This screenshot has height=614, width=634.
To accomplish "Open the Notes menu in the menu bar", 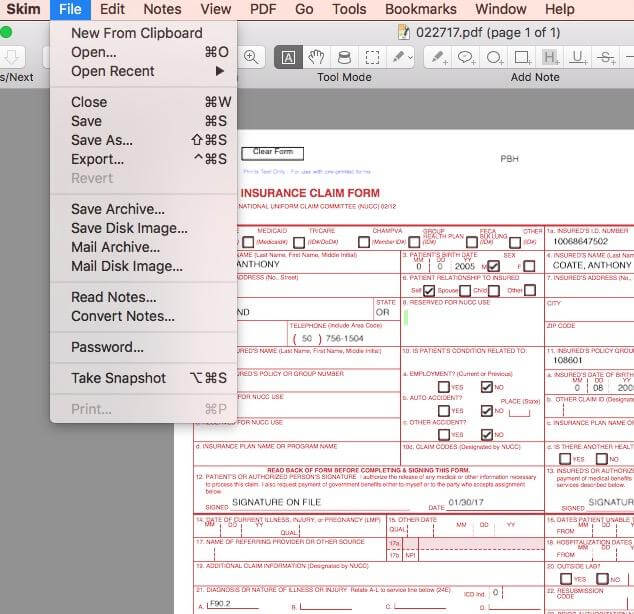I will point(162,9).
